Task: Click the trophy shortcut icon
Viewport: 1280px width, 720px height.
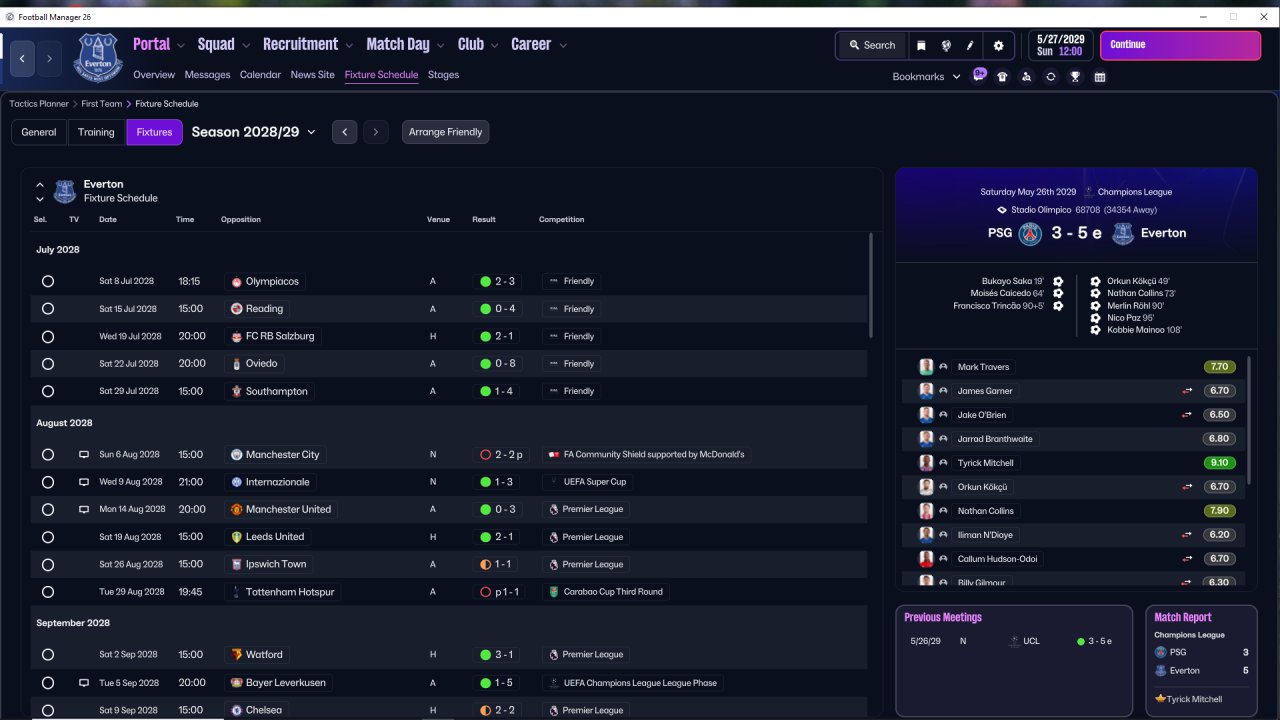Action: pyautogui.click(x=1075, y=77)
